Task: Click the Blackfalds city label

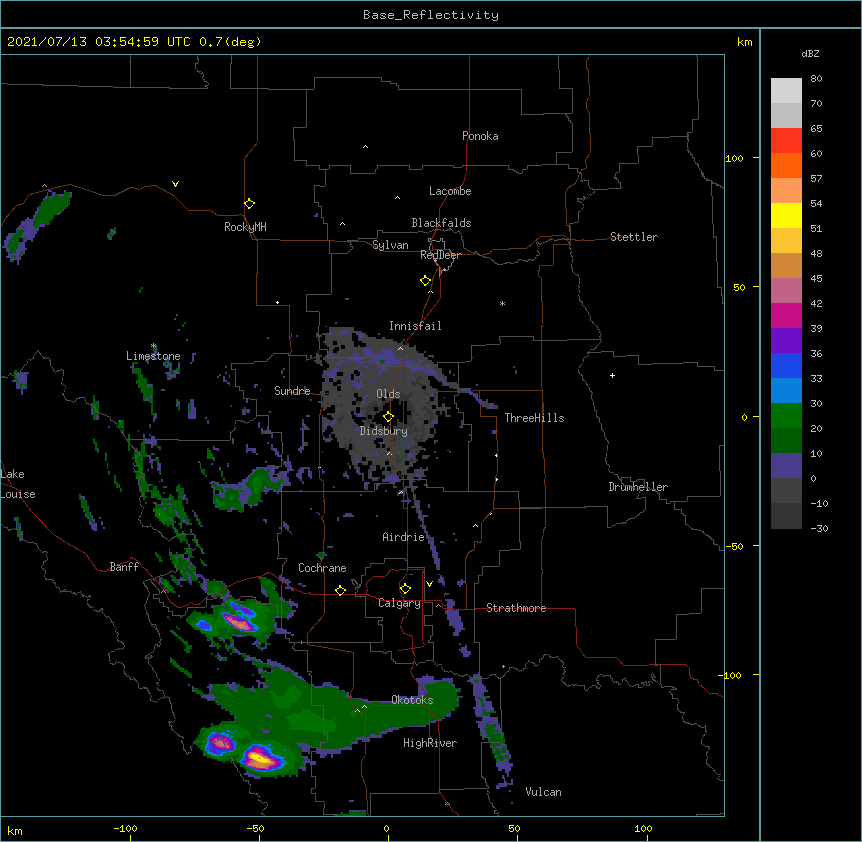Action: (x=441, y=223)
